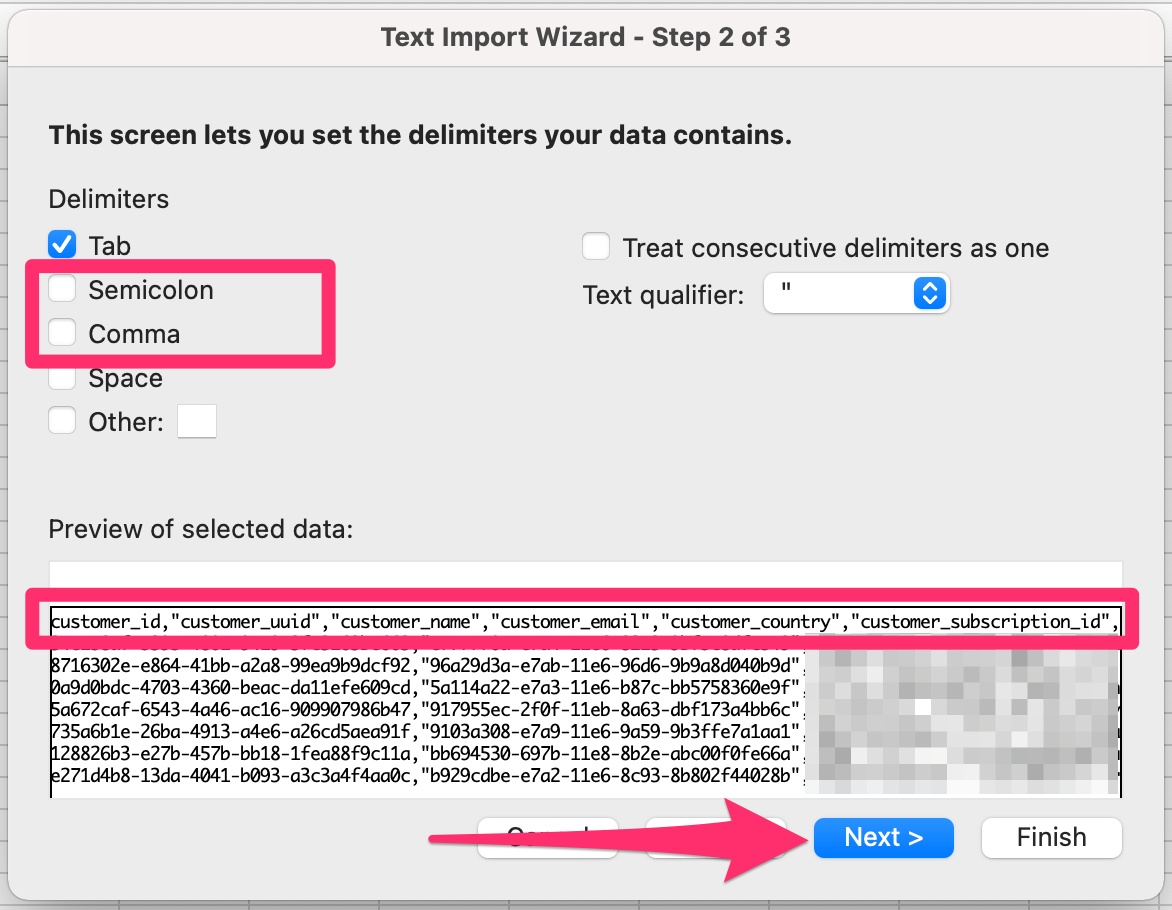Click the Text Import Wizard title bar
Image resolution: width=1172 pixels, height=910 pixels.
pyautogui.click(x=586, y=37)
